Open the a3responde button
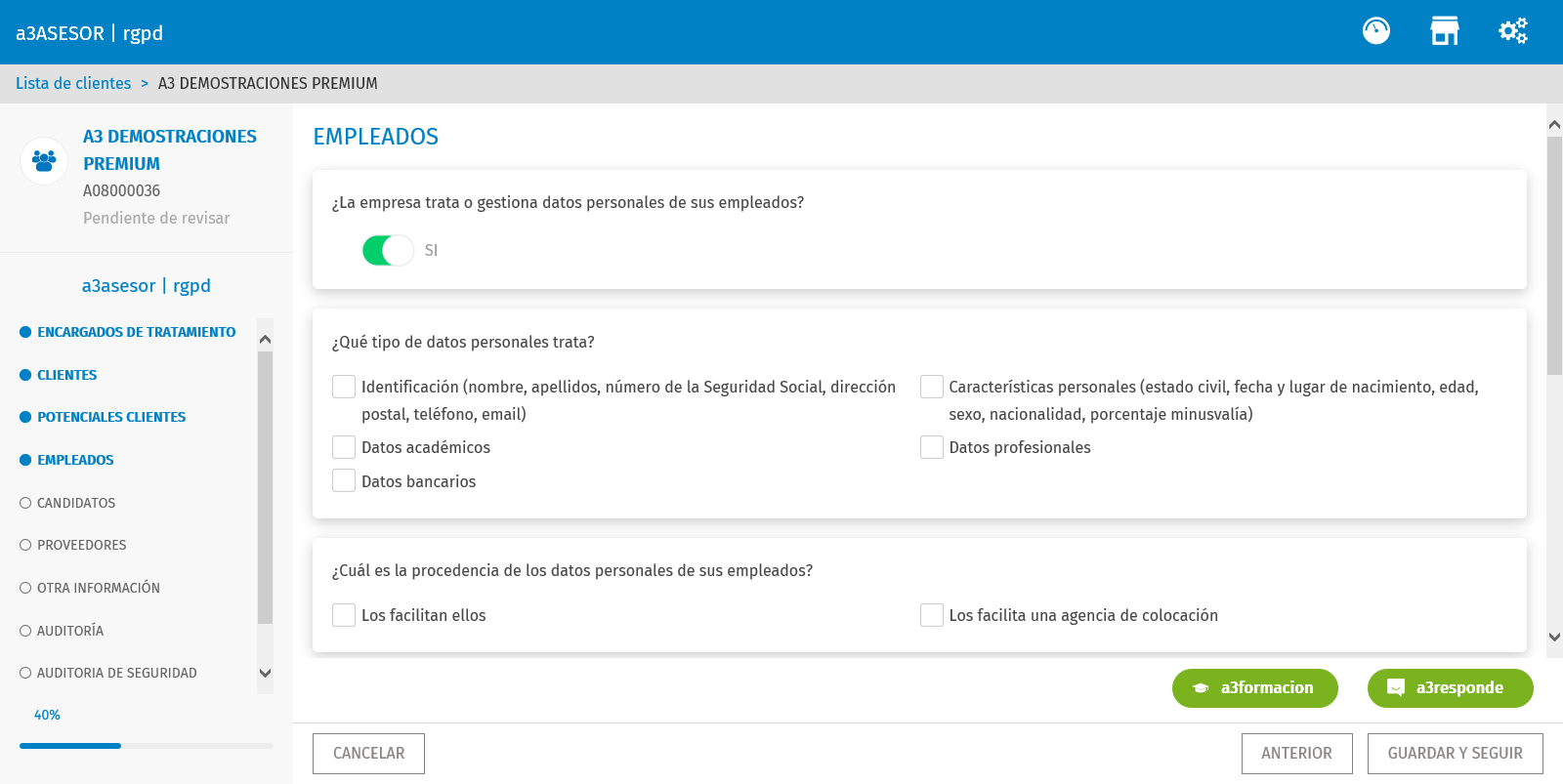The width and height of the screenshot is (1563, 784). point(1451,688)
